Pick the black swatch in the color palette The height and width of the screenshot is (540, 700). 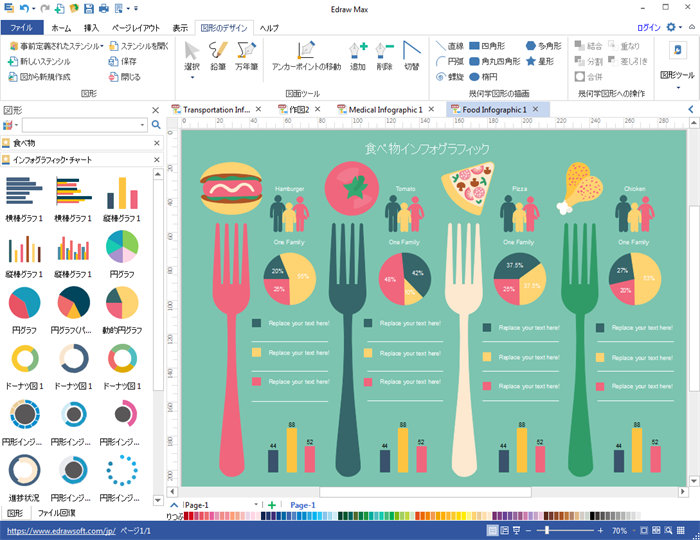[592, 516]
